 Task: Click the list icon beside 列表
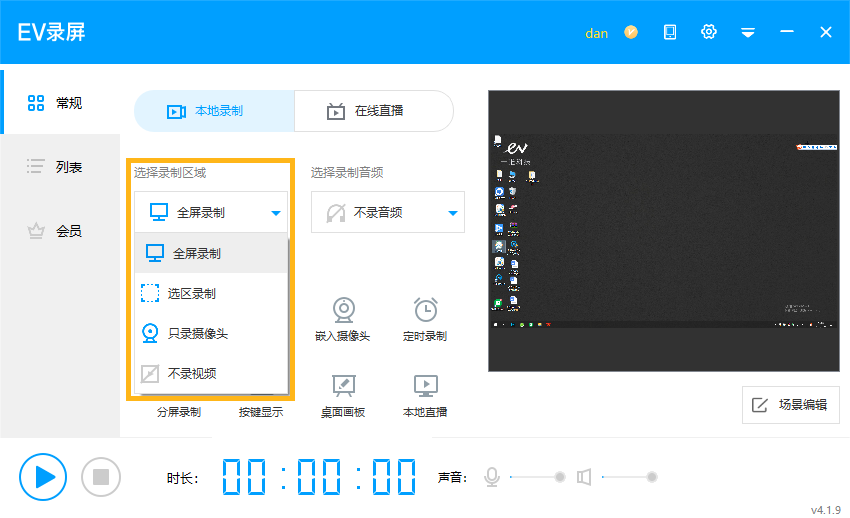pyautogui.click(x=36, y=166)
